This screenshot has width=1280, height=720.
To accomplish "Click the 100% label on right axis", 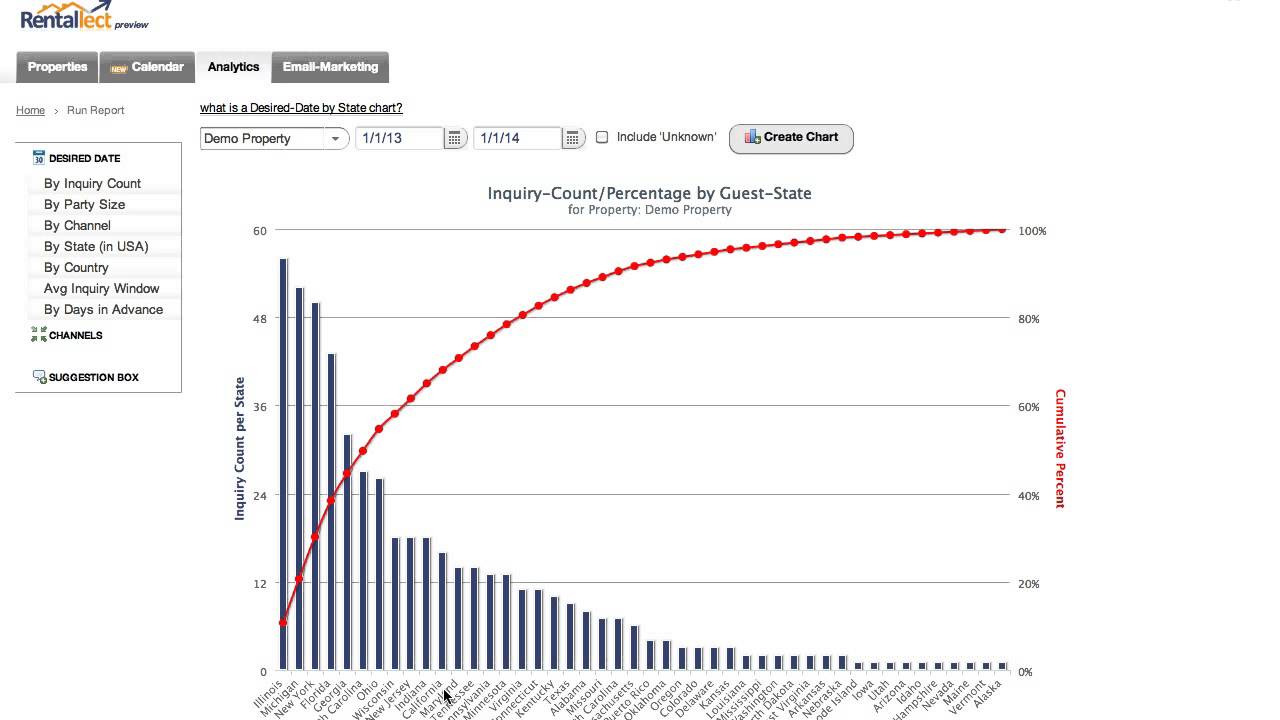I will [x=1032, y=231].
